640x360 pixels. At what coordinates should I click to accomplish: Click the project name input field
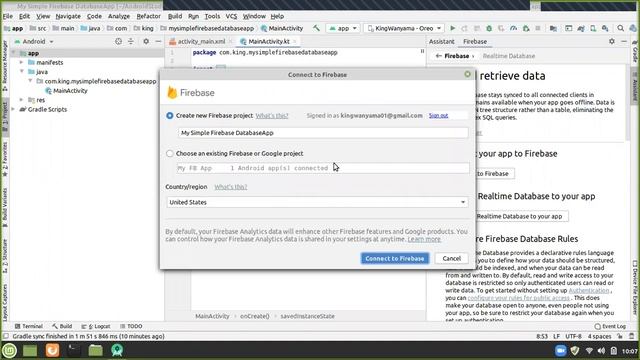323,133
